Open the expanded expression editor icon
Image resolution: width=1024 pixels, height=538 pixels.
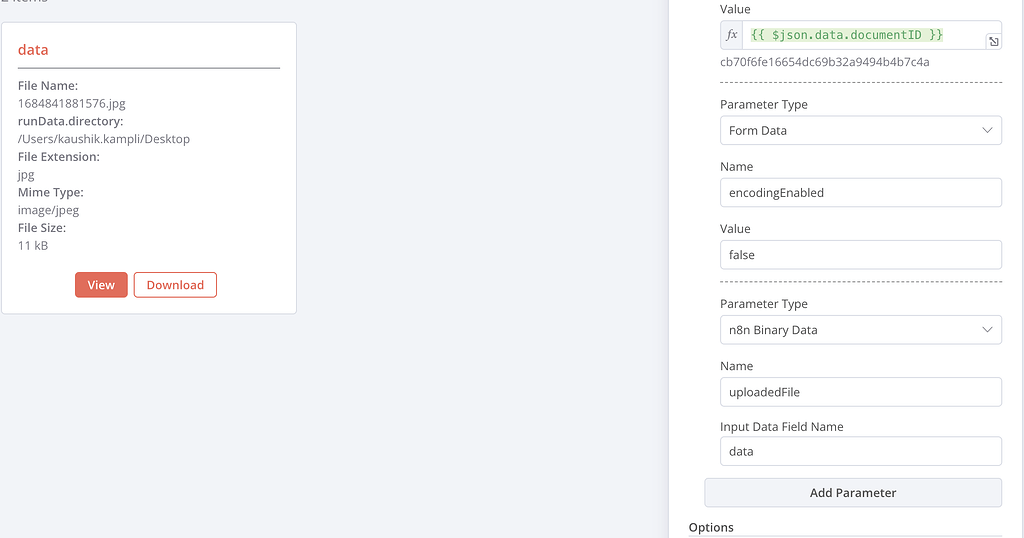click(x=993, y=42)
